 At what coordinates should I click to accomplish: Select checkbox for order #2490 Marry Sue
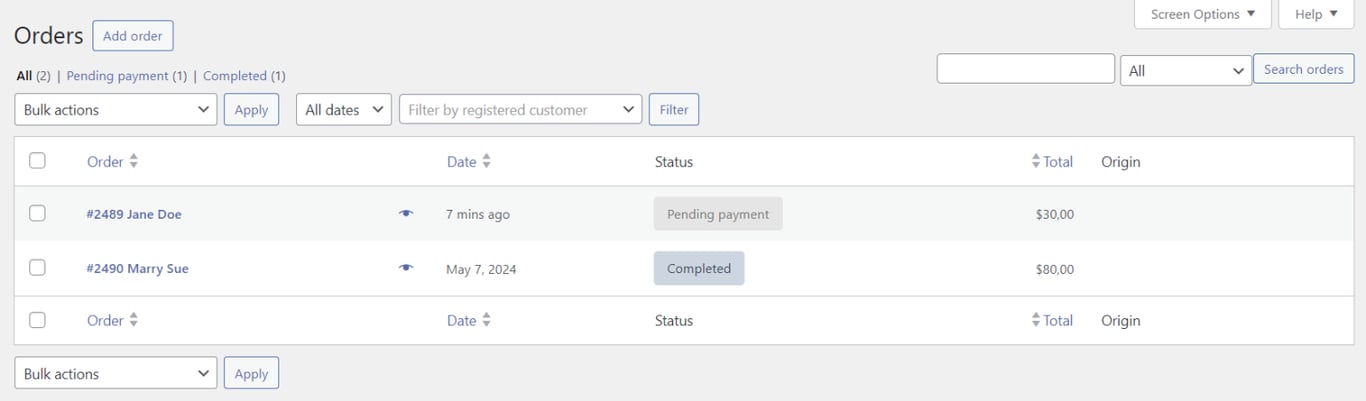[x=37, y=267]
